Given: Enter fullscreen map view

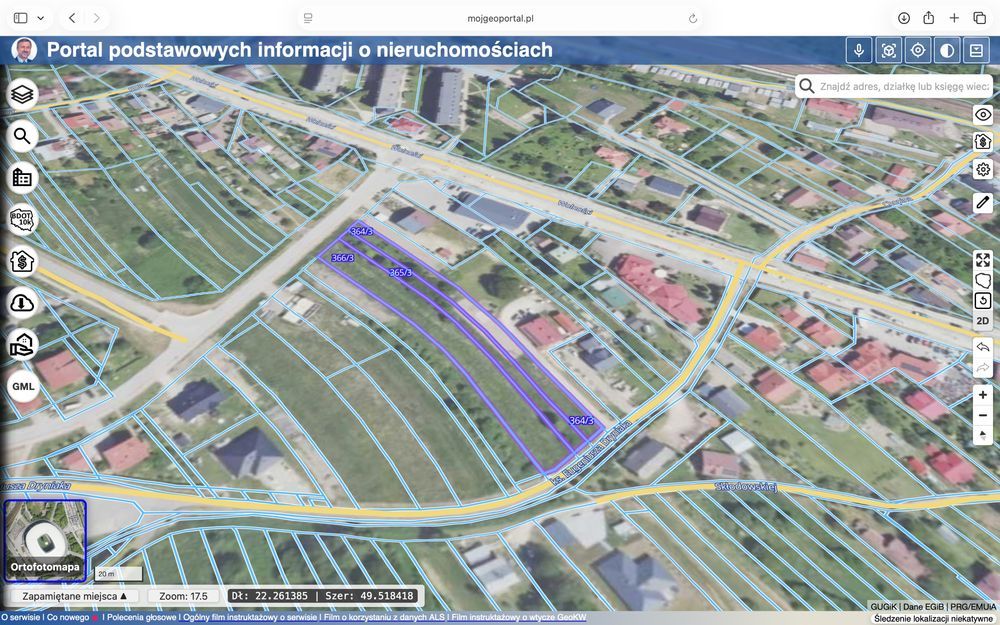Looking at the screenshot, I should [983, 260].
